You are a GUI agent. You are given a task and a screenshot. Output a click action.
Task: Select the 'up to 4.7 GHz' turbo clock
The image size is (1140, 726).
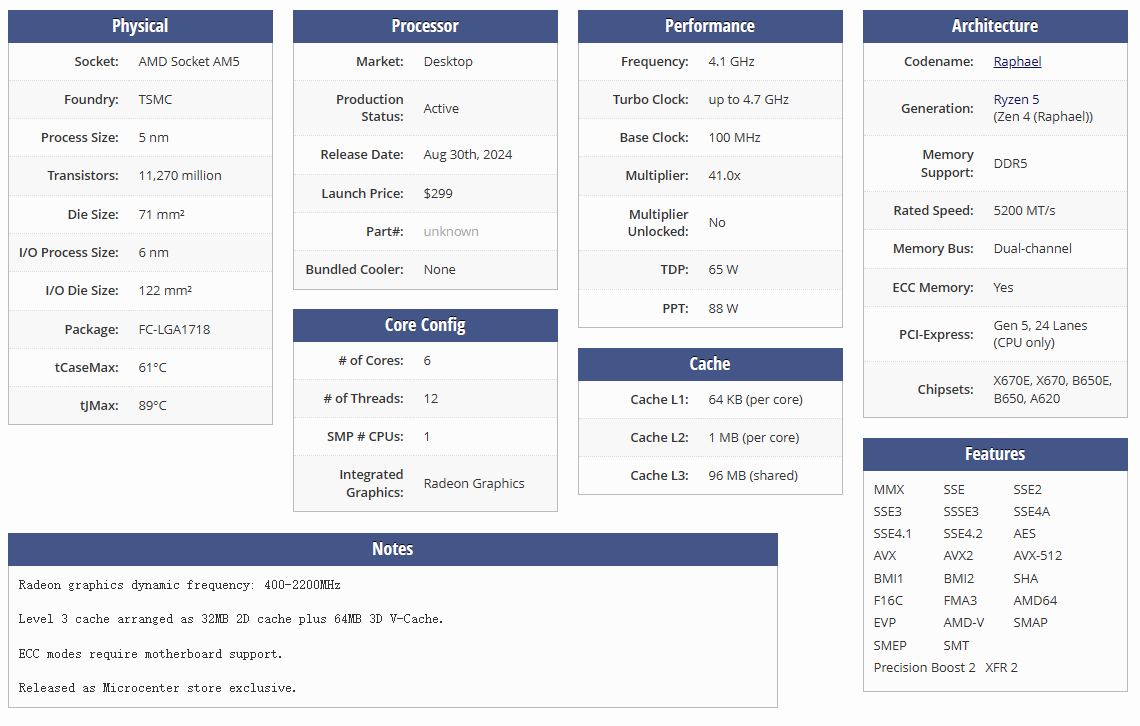748,99
